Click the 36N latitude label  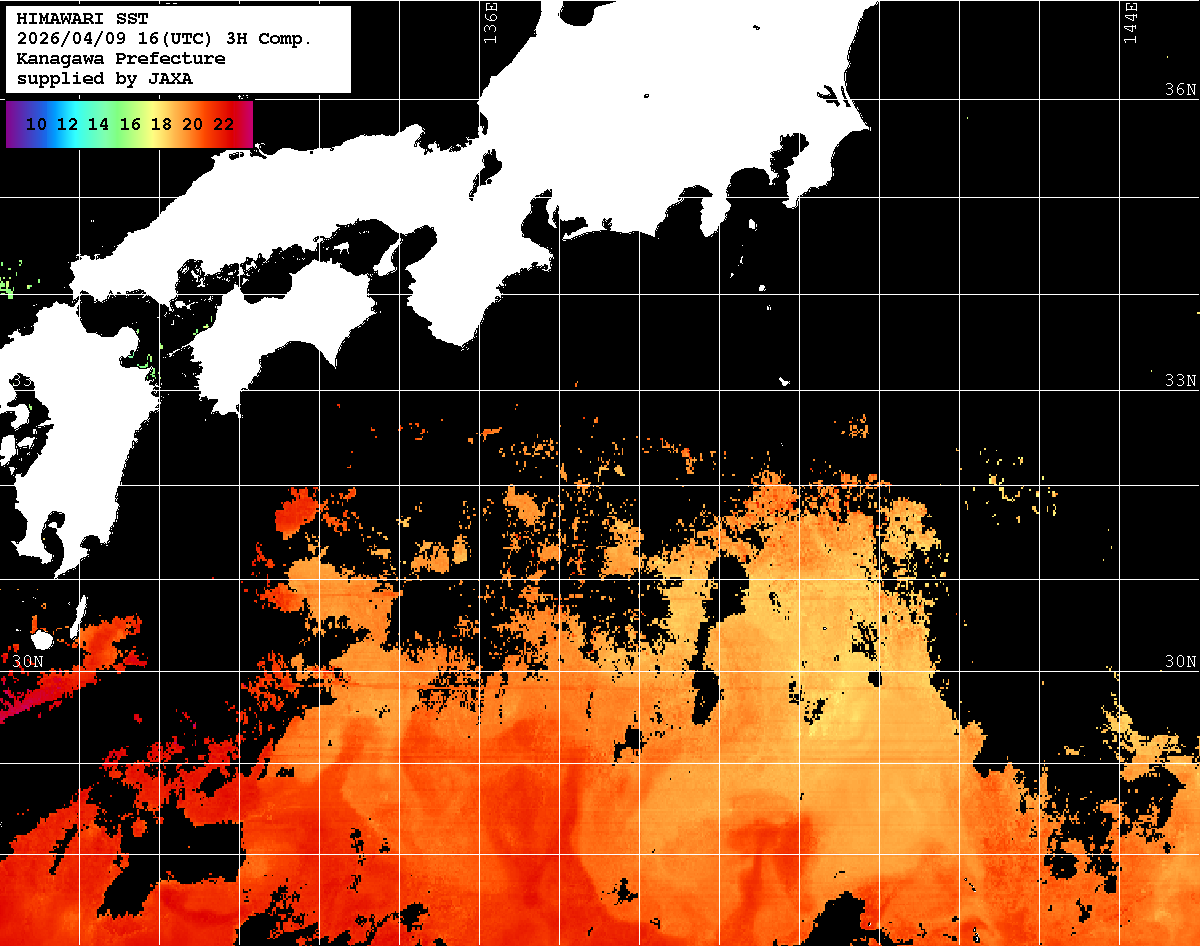(1180, 90)
